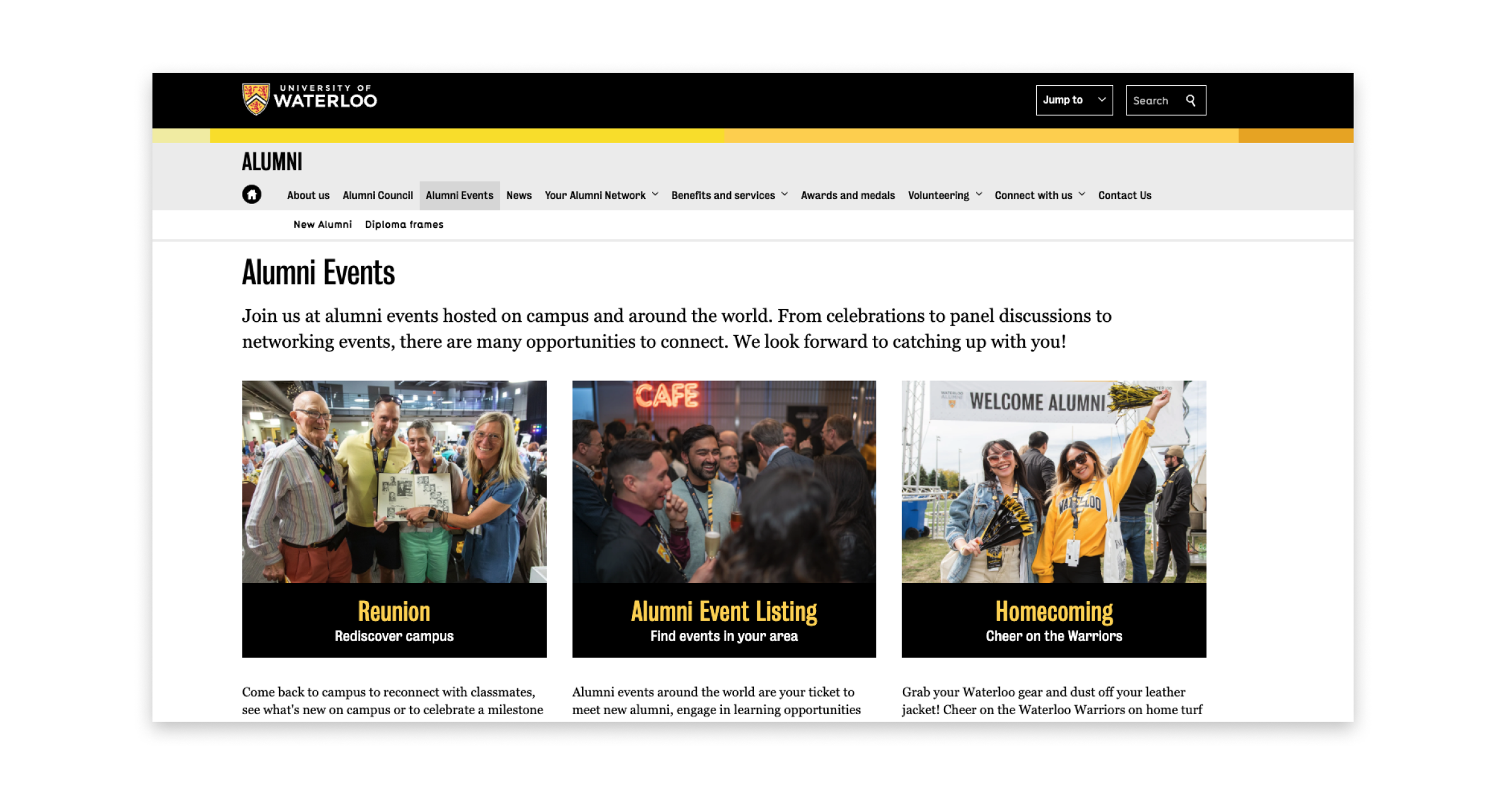This screenshot has height=791, width=1512.
Task: Open the Alumni Event Listing banner
Action: pos(724,620)
